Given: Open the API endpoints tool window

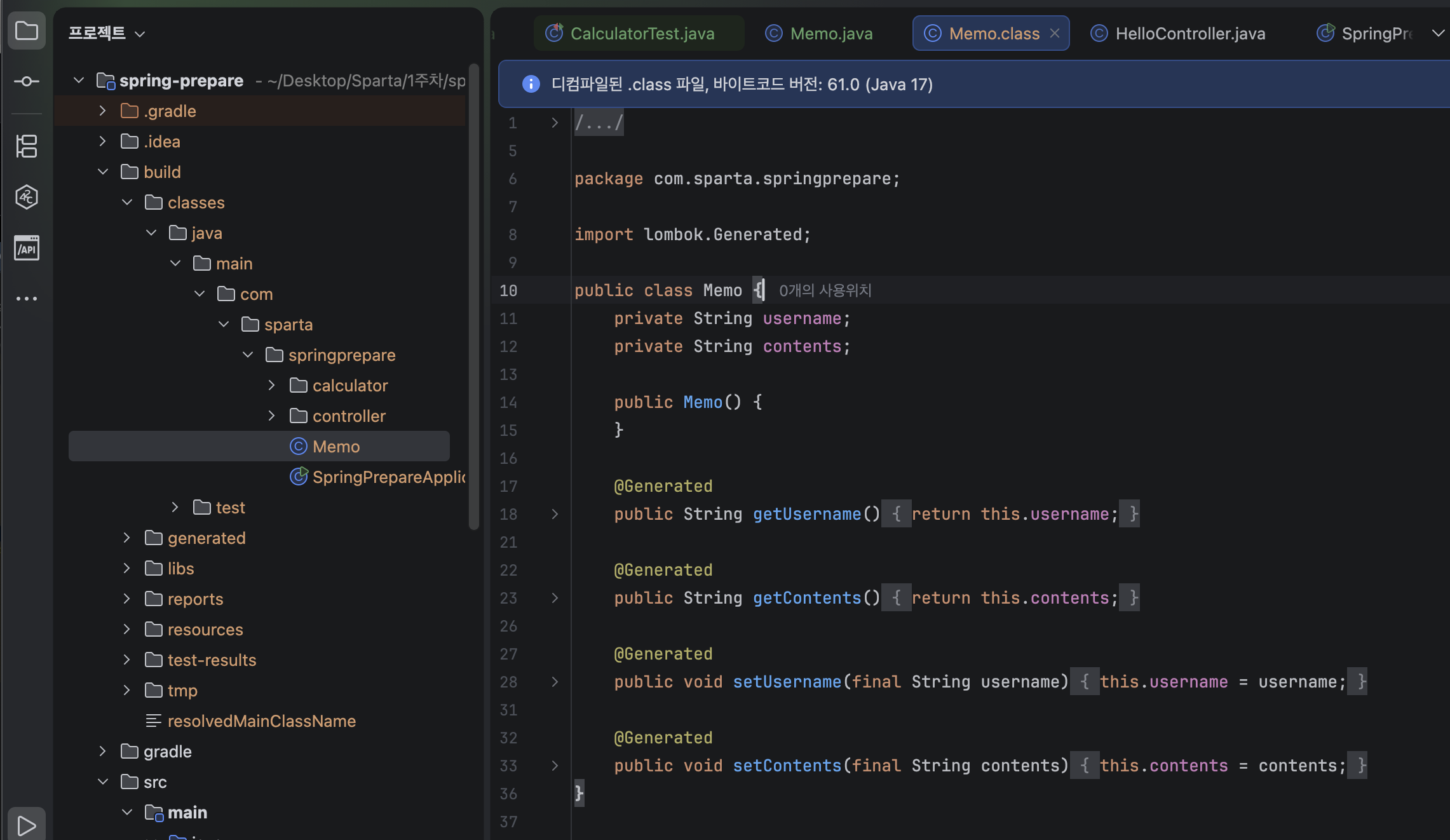Looking at the screenshot, I should point(27,248).
